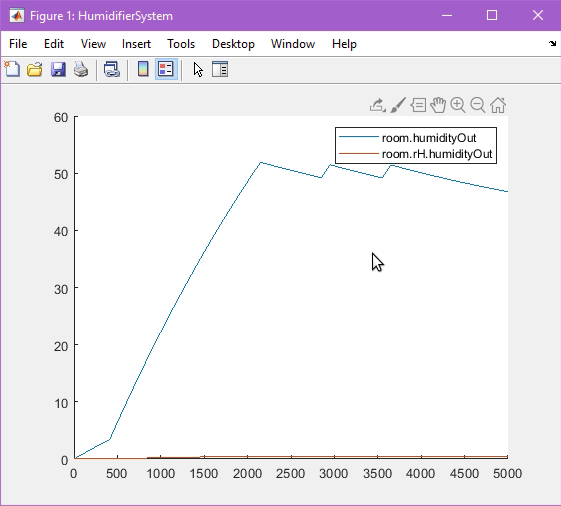Click the New Figure icon
The height and width of the screenshot is (506, 561).
click(13, 69)
